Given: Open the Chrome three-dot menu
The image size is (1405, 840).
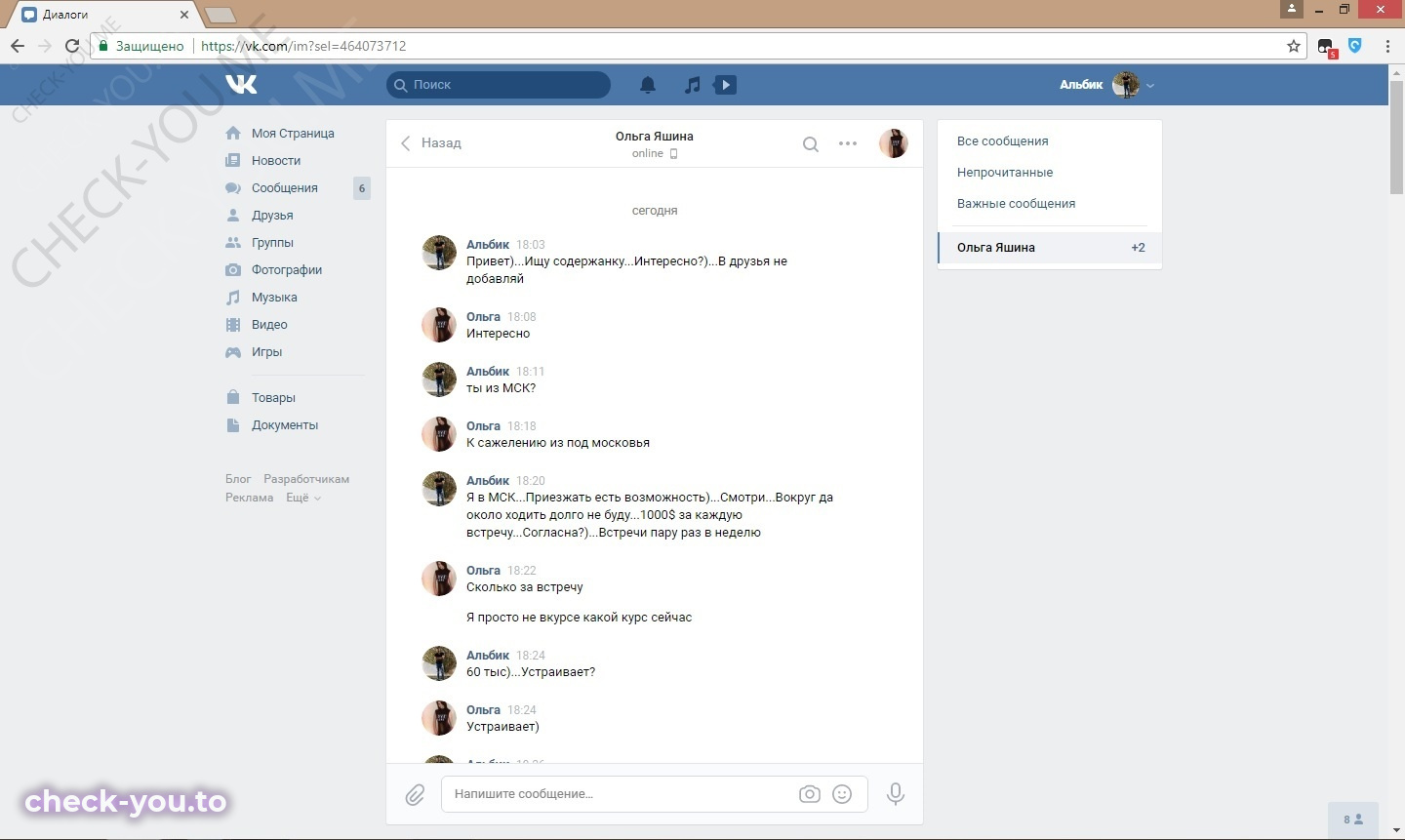Looking at the screenshot, I should pos(1387,46).
